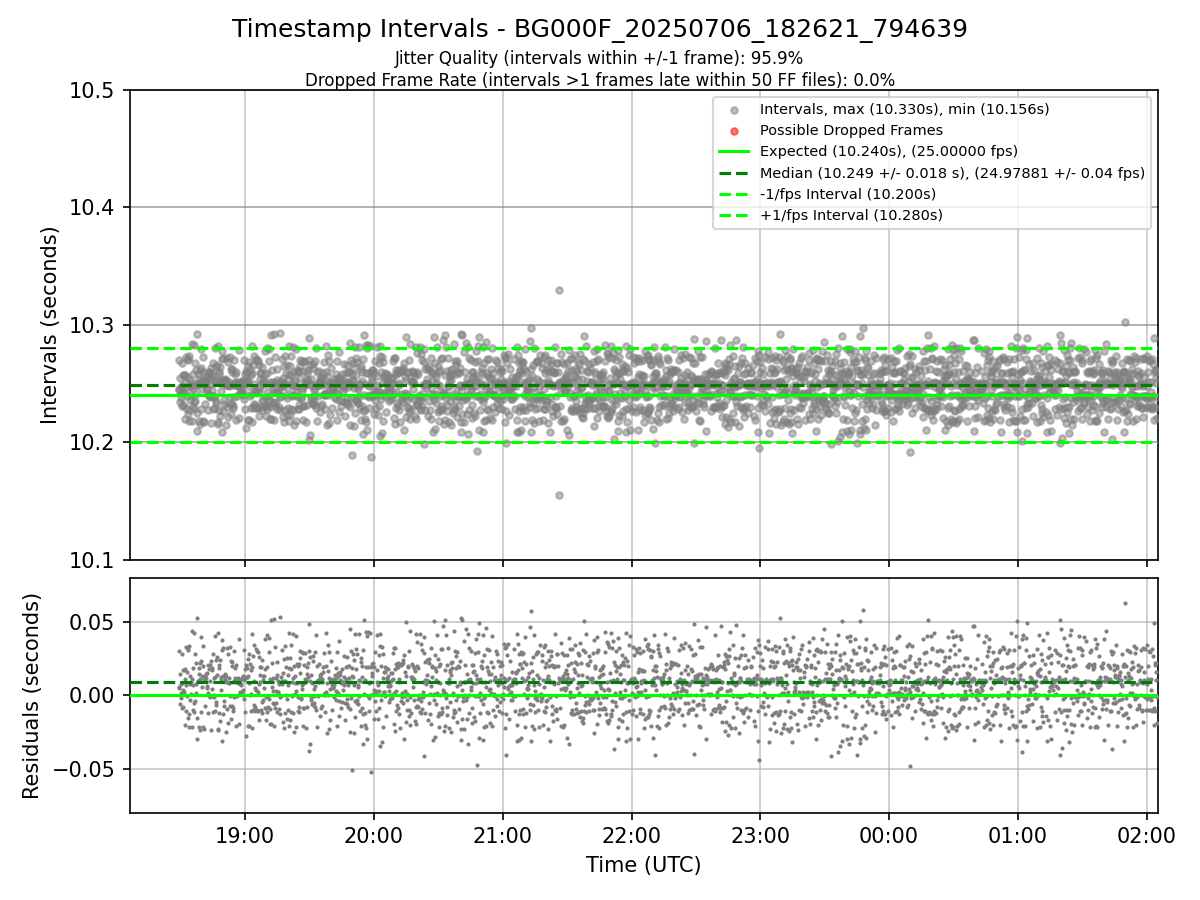The width and height of the screenshot is (1200, 900).
Task: Click the Dropped Frame Rate 0.0% subtitle
Action: click(599, 80)
